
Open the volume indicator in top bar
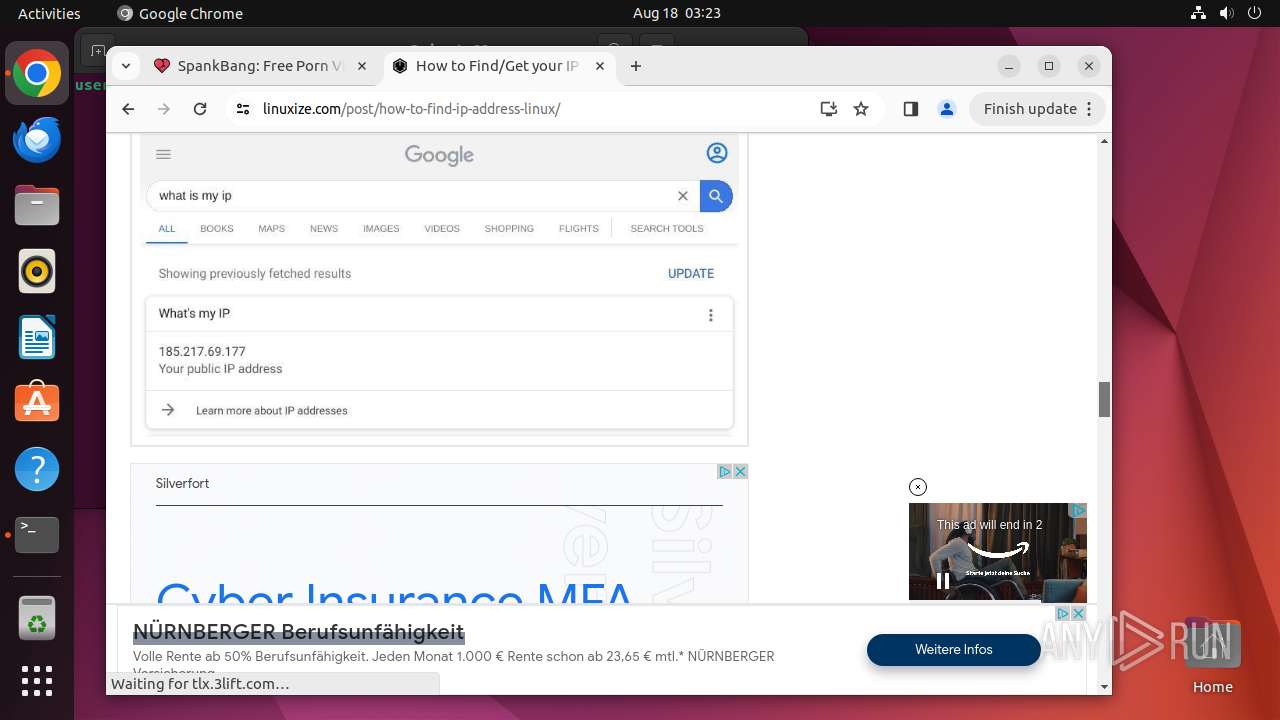coord(1227,13)
